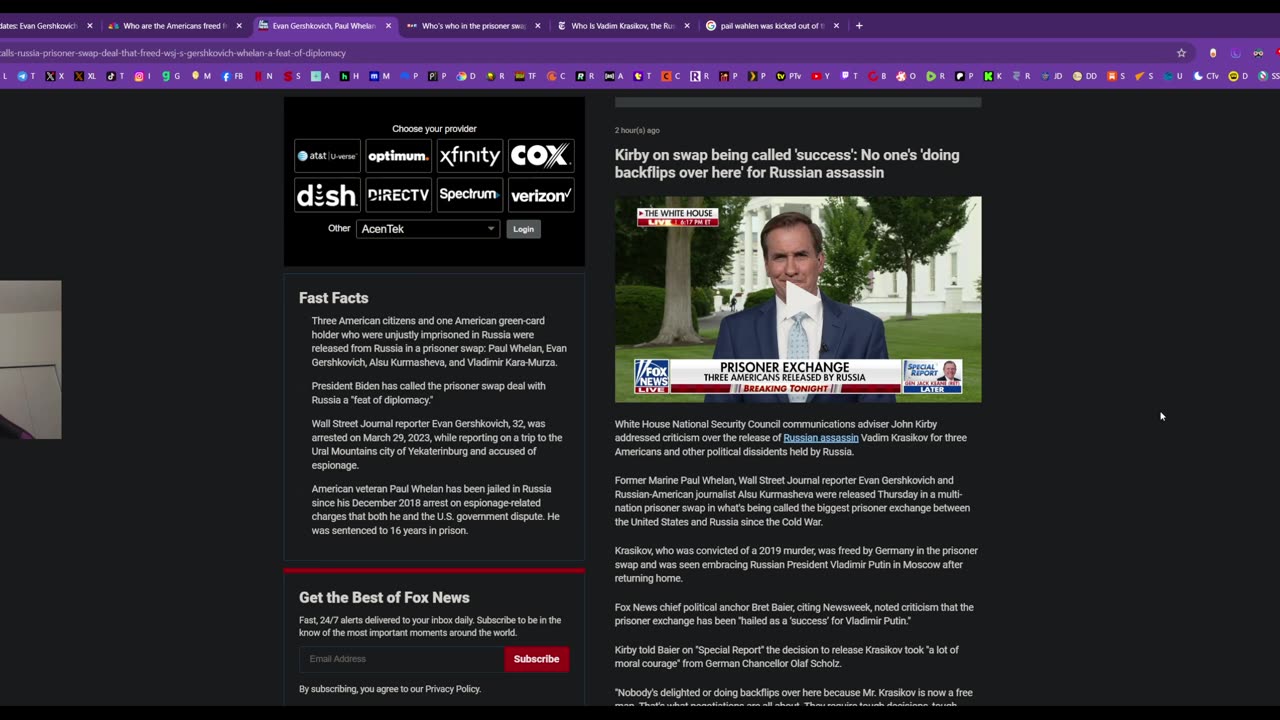Image resolution: width=1280 pixels, height=720 pixels.
Task: Switch to 'Who Is Vadim Krasikov' tab
Action: pos(623,26)
